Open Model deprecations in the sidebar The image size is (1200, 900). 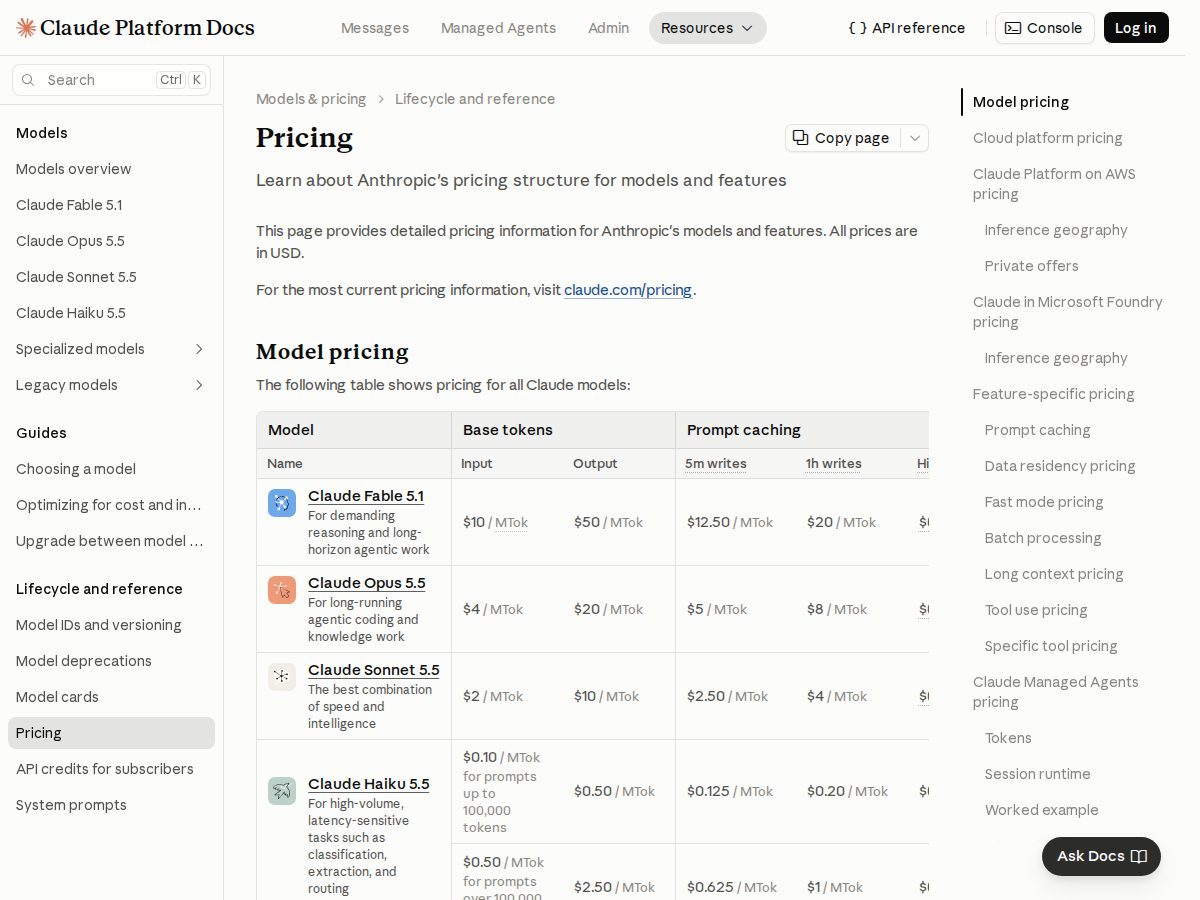pos(111,661)
